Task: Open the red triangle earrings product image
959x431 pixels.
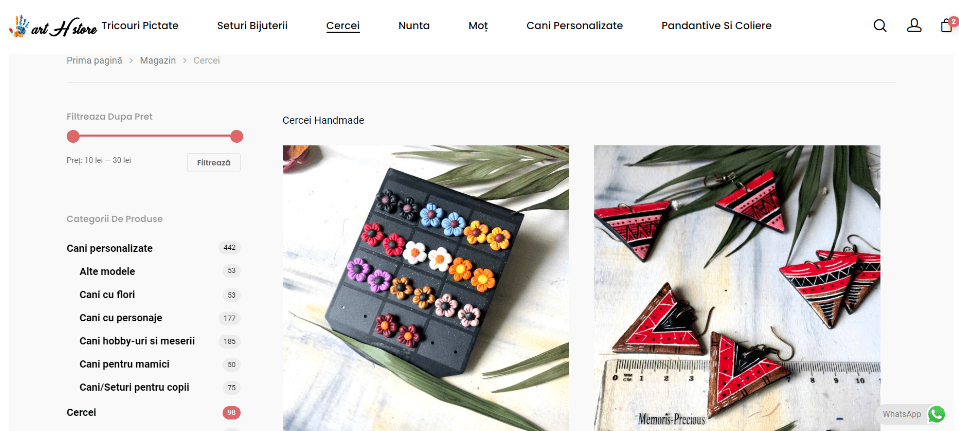Action: click(737, 288)
